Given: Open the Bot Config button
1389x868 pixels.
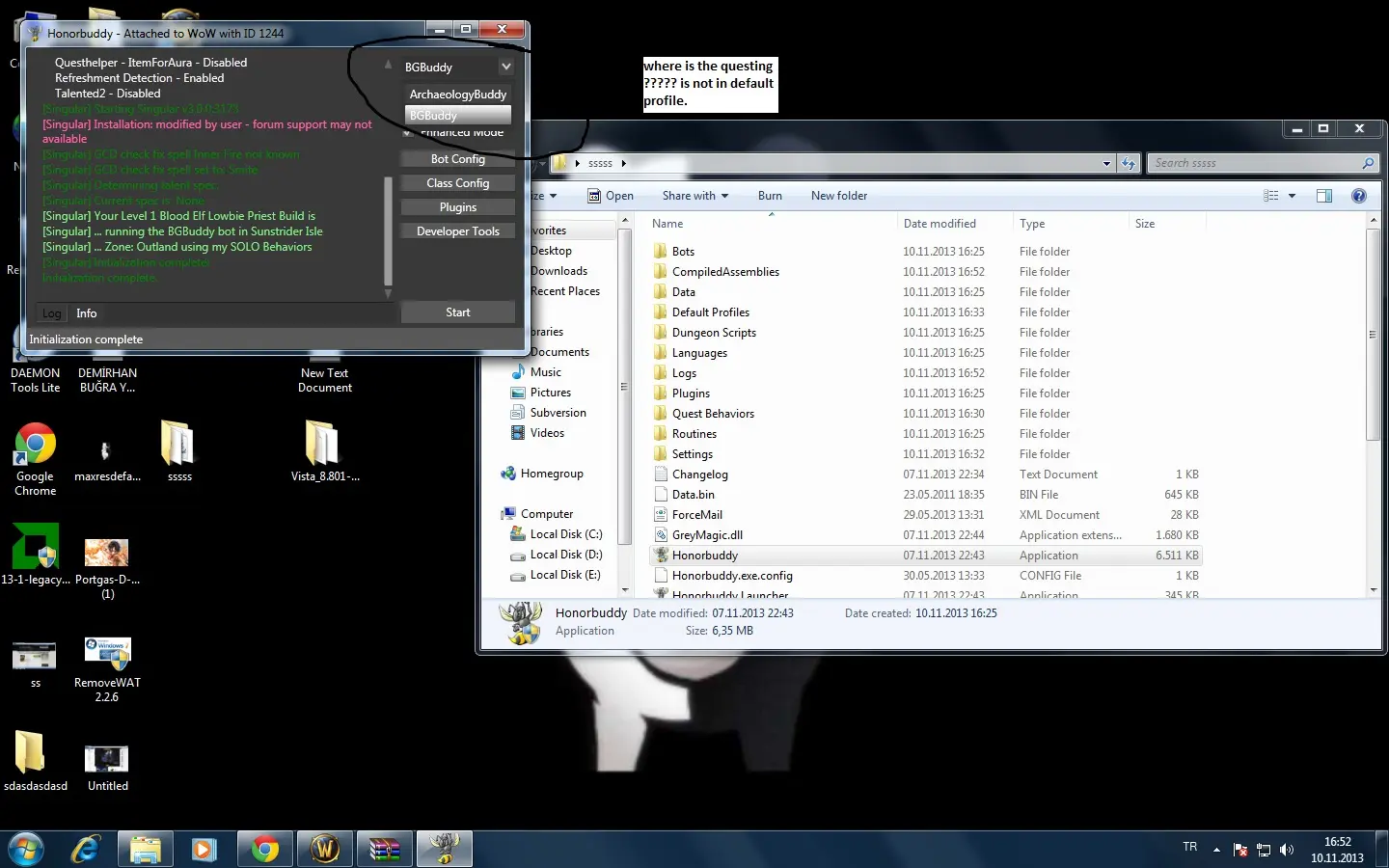Looking at the screenshot, I should click(x=457, y=159).
